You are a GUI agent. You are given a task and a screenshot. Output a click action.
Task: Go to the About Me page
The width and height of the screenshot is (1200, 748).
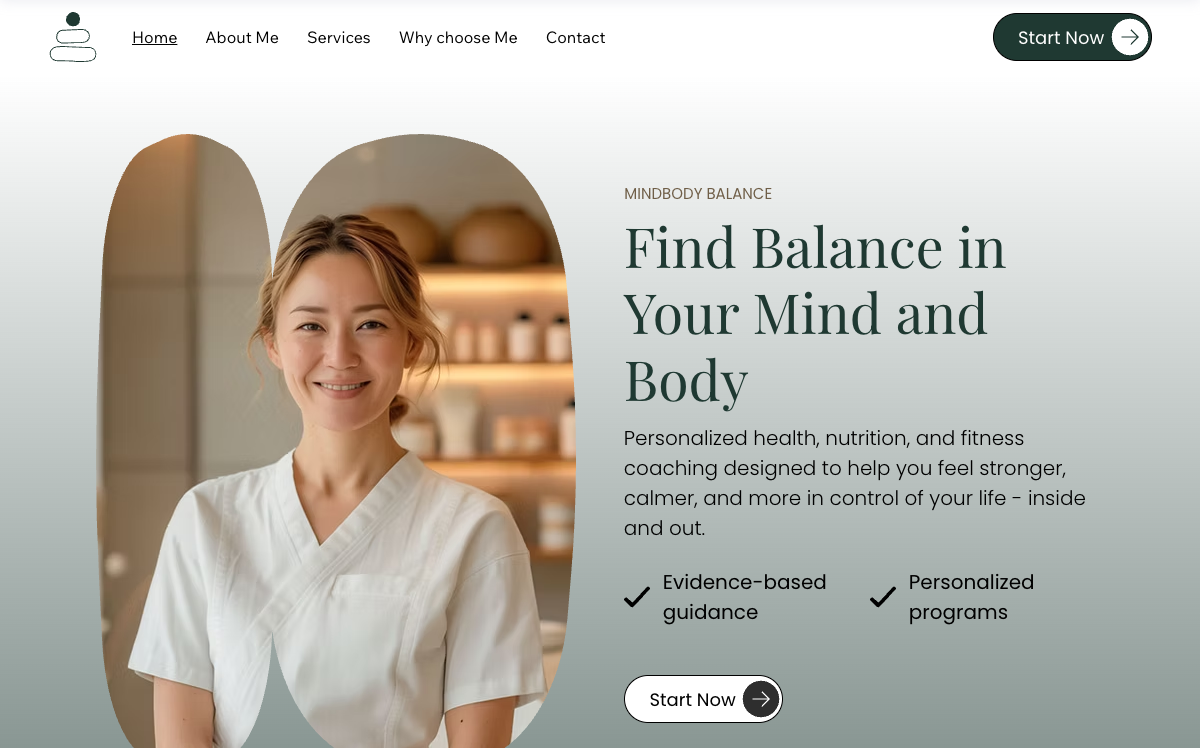pyautogui.click(x=242, y=37)
